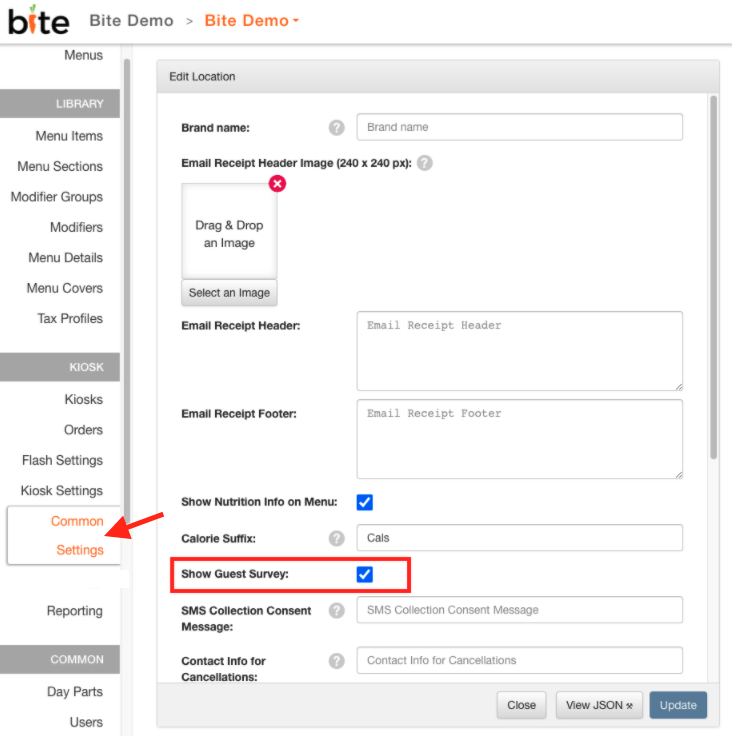Open Menus in the sidebar
This screenshot has height=736, width=732.
coord(83,55)
